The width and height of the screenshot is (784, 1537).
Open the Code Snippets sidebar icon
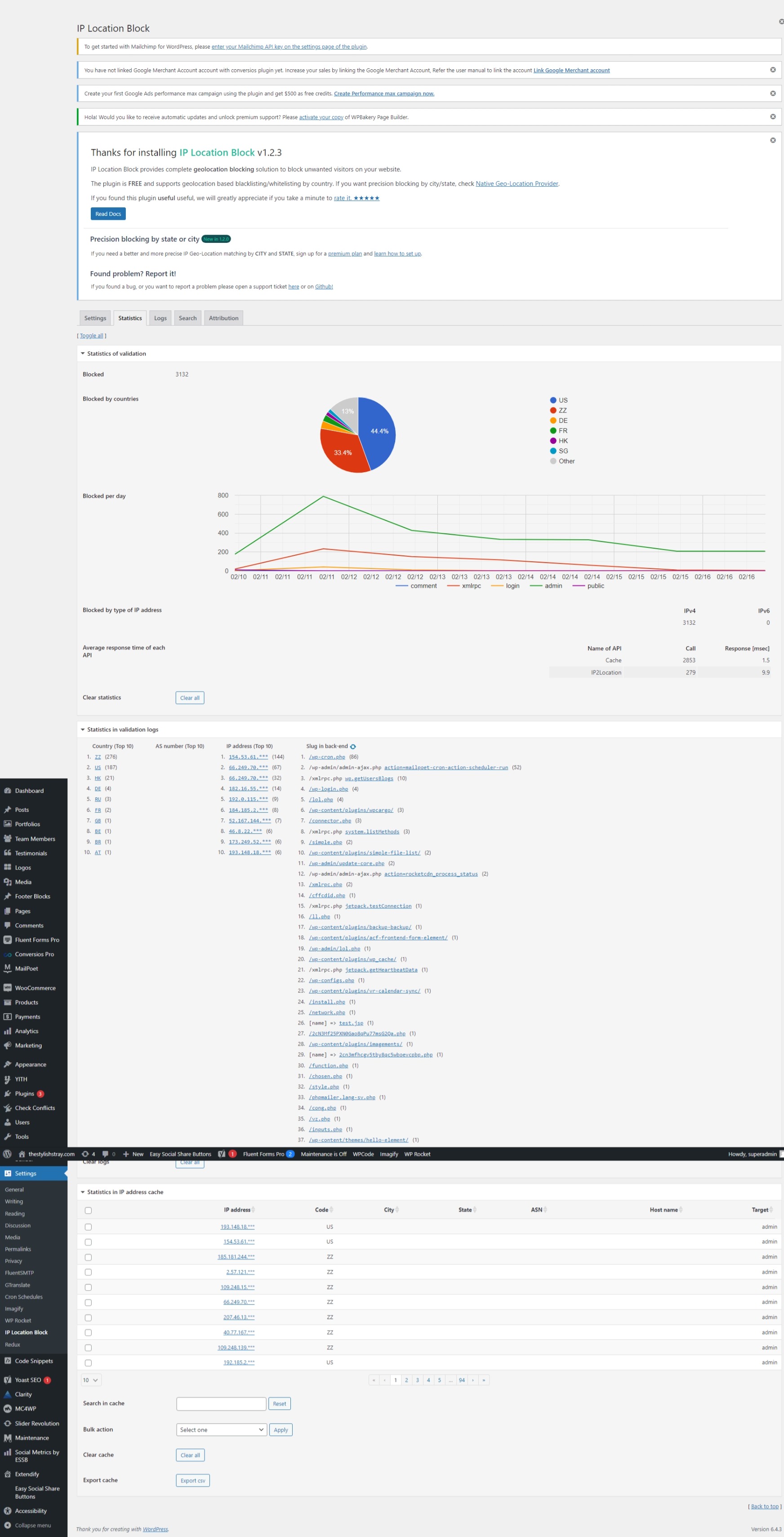pyautogui.click(x=8, y=1361)
